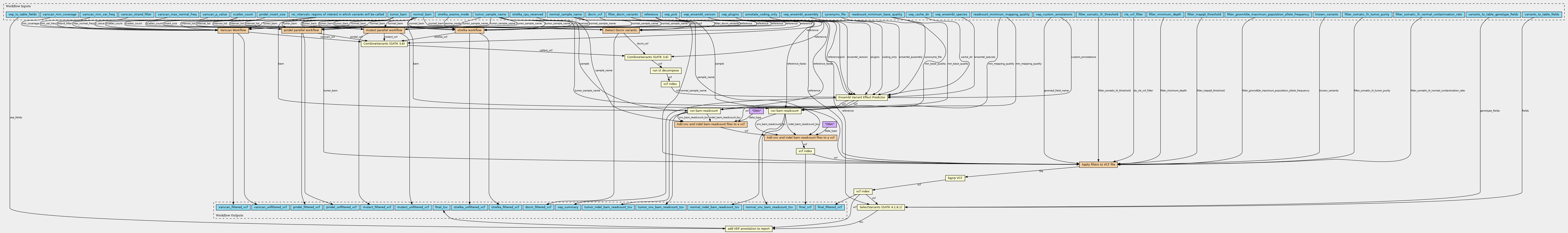Select the vep_plugins input node

[731, 14]
